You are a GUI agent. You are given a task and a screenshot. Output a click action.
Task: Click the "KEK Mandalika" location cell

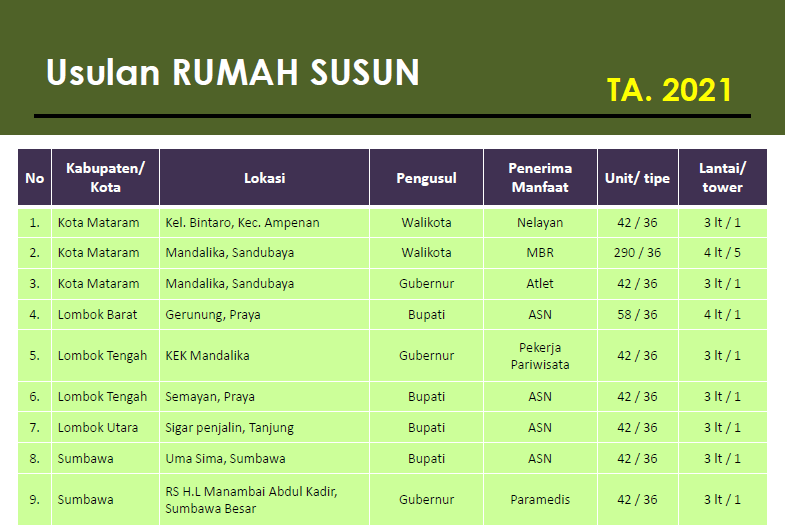point(207,356)
